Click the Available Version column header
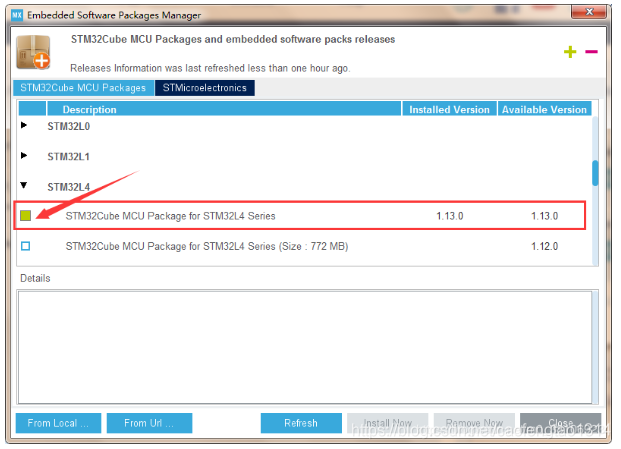 tap(544, 109)
